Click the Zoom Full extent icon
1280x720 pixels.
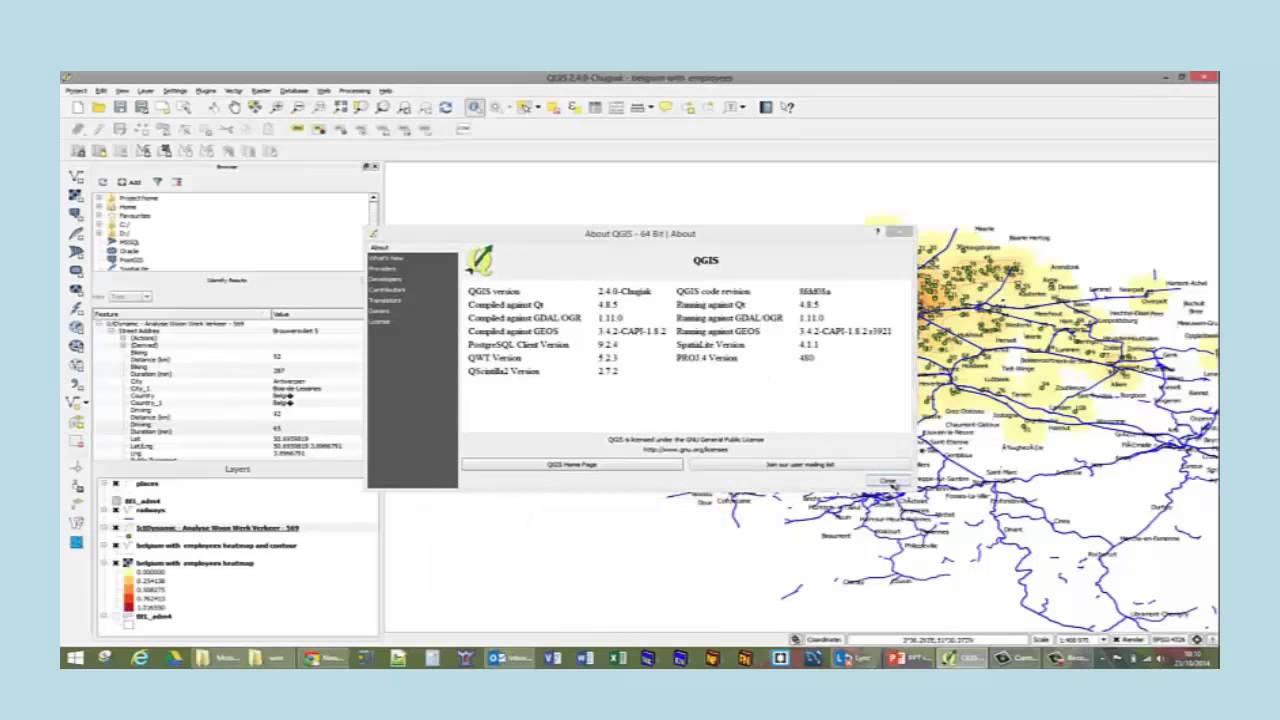(340, 107)
